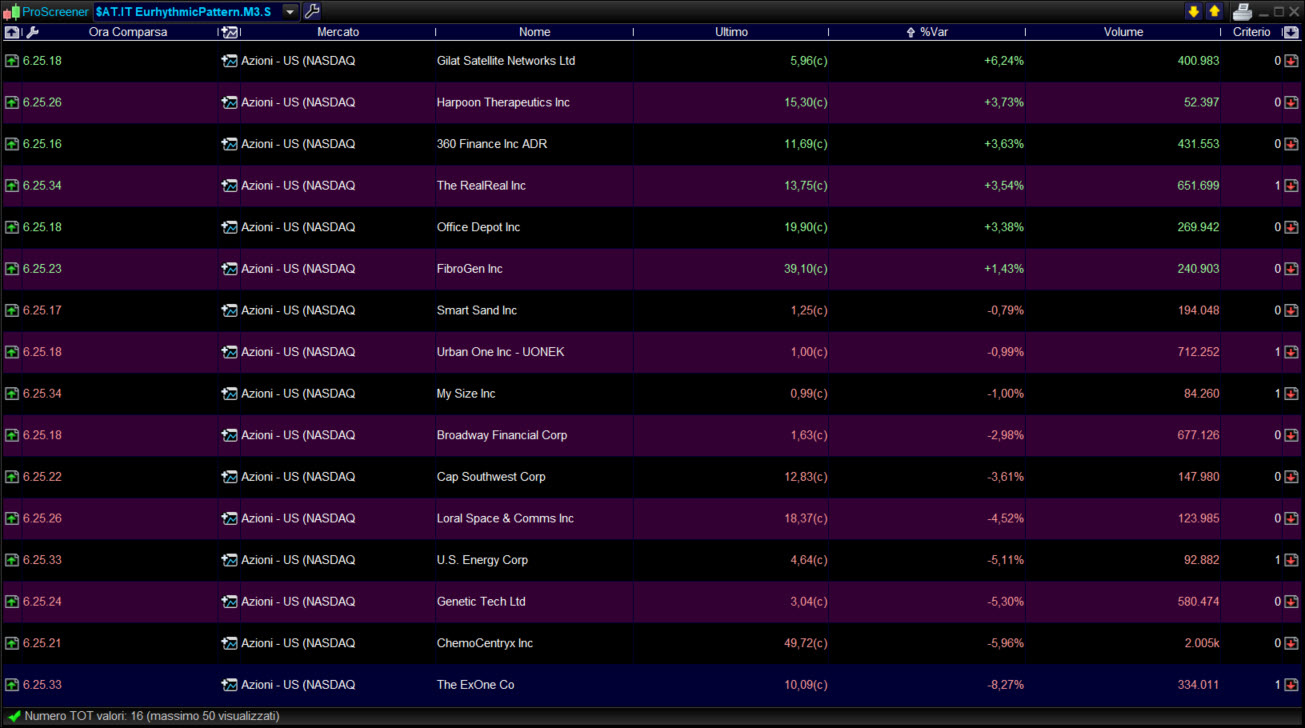Click green arrow icon for Cap Southwest Corp

pyautogui.click(x=12, y=477)
